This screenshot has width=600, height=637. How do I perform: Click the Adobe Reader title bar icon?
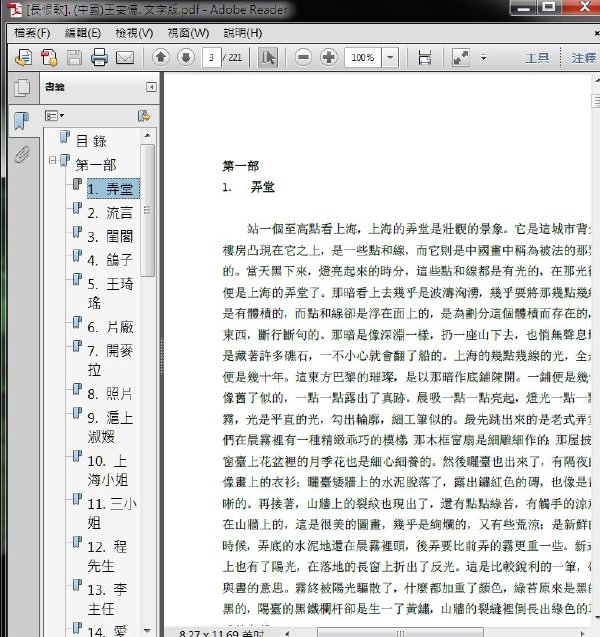15,9
